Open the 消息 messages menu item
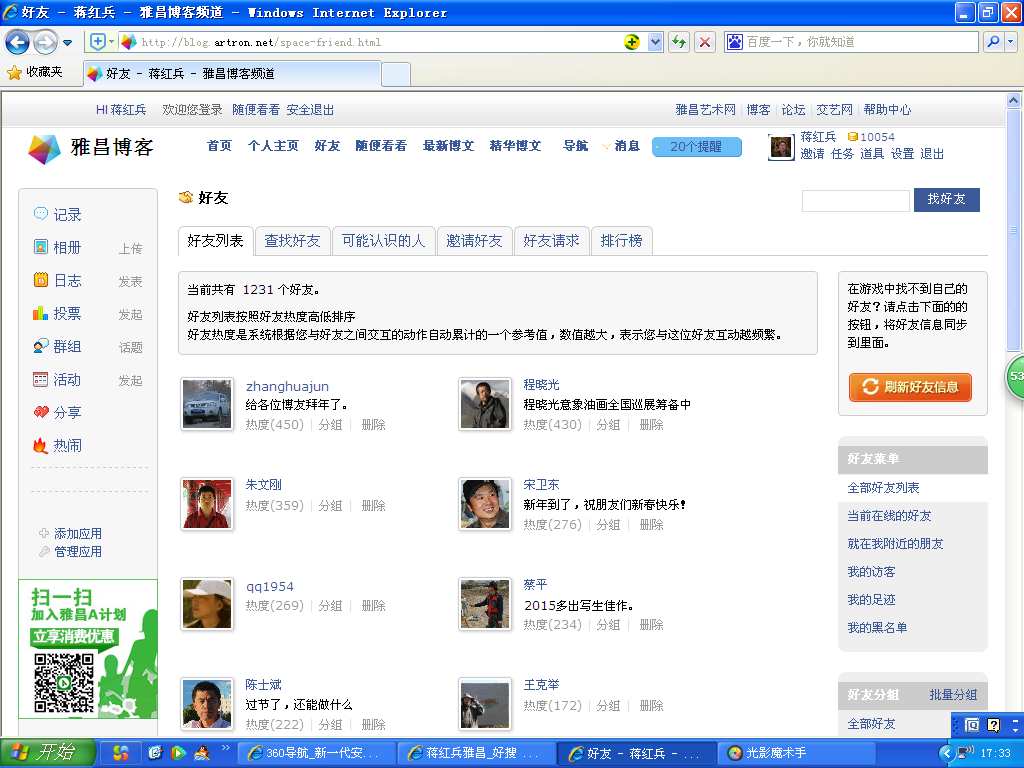 626,146
